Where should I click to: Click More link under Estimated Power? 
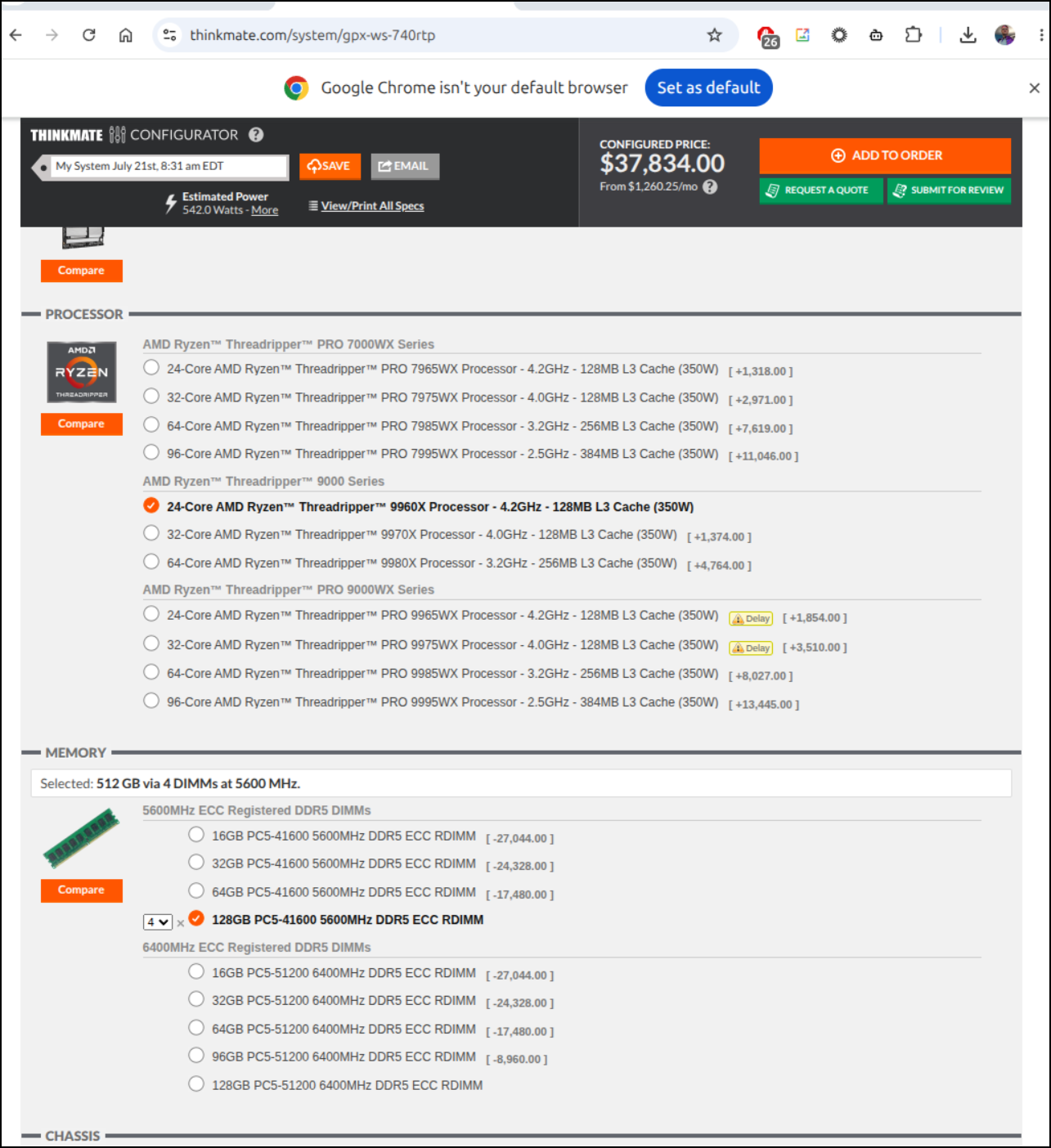(265, 210)
